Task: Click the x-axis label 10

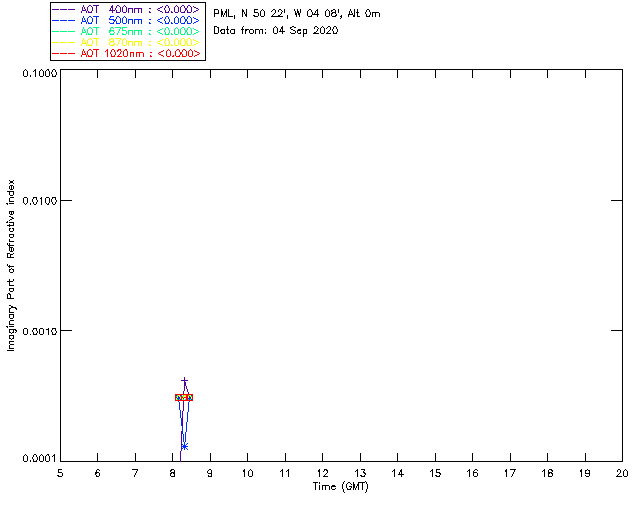Action: 247,473
